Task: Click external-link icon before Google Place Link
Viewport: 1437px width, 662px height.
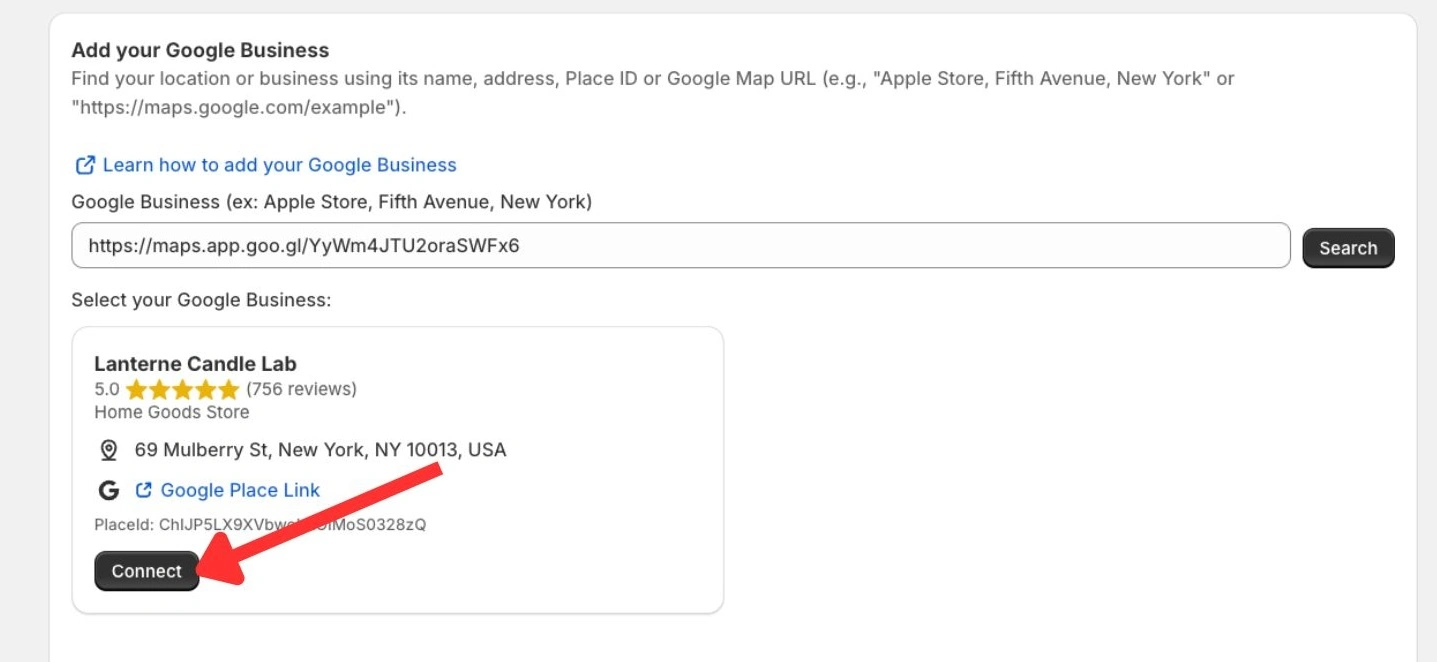Action: [144, 490]
